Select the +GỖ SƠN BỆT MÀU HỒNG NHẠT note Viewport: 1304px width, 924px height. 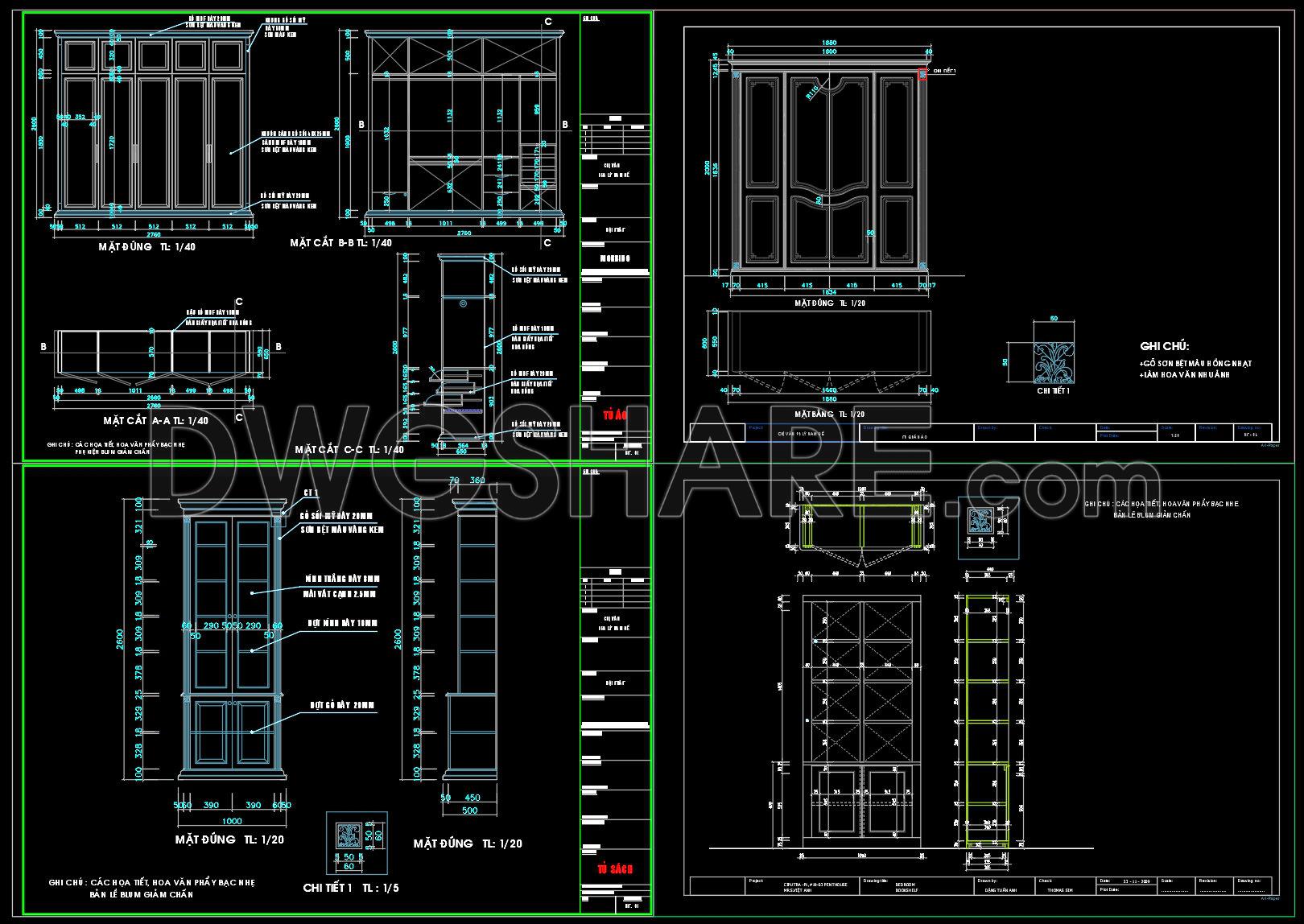pos(1195,364)
